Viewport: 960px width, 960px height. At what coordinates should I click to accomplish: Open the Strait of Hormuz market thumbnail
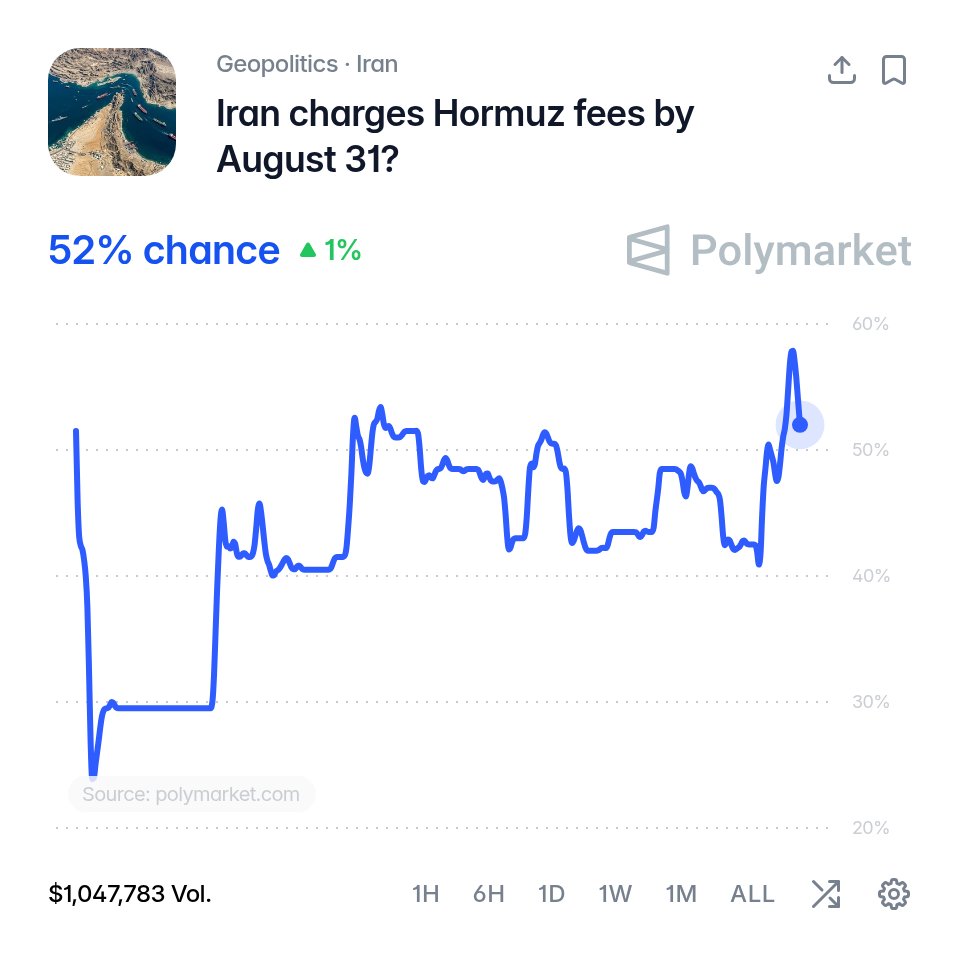tap(112, 112)
